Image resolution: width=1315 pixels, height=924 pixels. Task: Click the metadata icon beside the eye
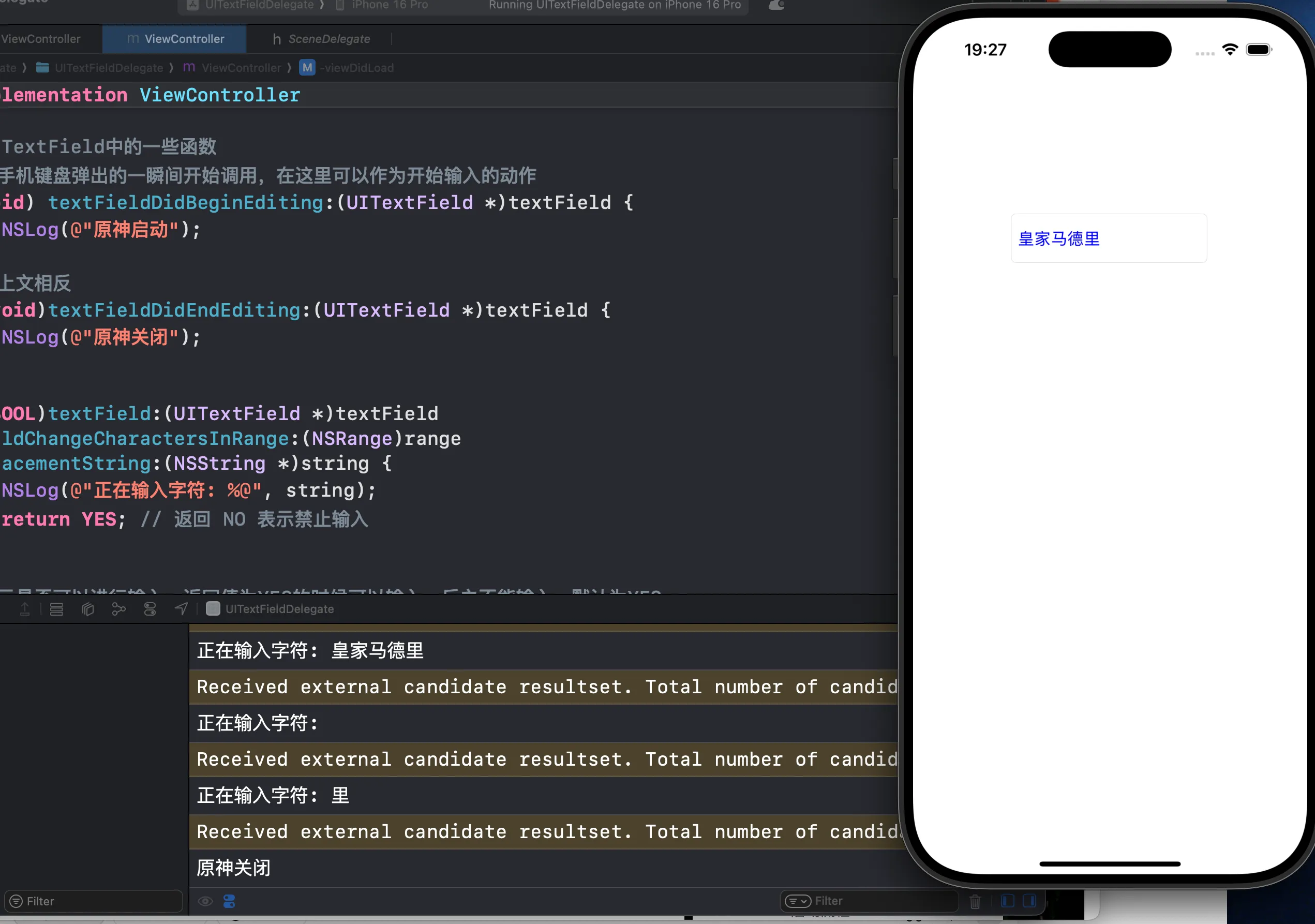[x=229, y=901]
